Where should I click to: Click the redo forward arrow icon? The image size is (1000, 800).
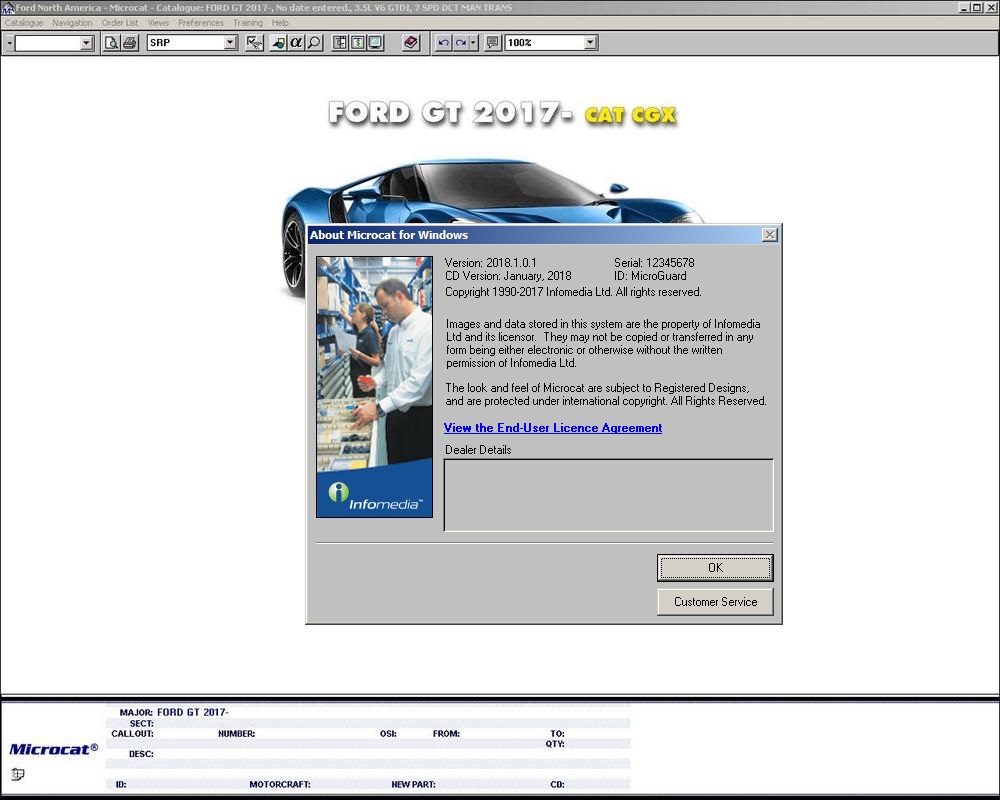point(460,43)
